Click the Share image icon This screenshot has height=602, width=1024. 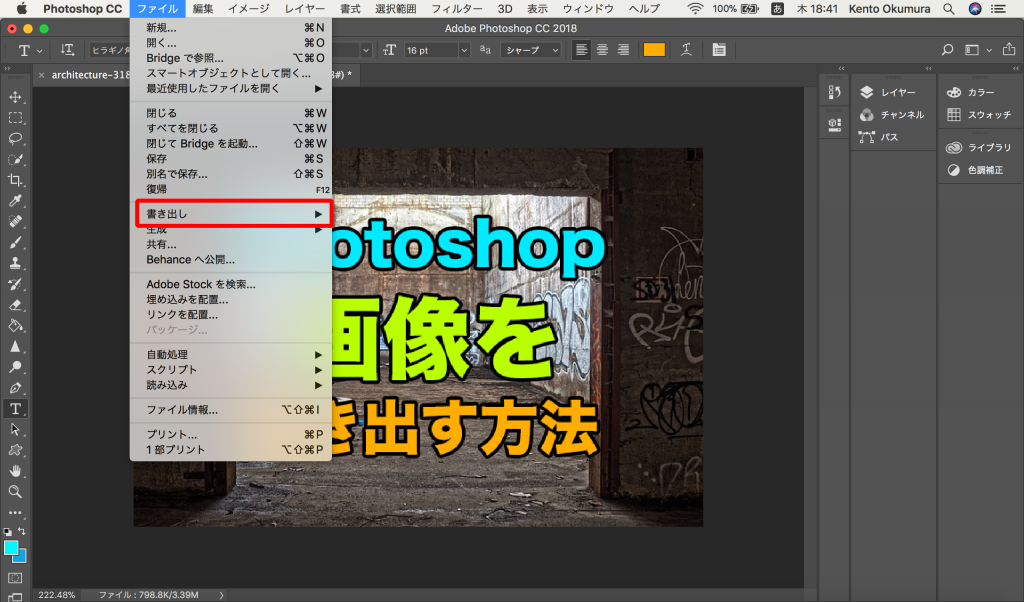click(x=1009, y=50)
